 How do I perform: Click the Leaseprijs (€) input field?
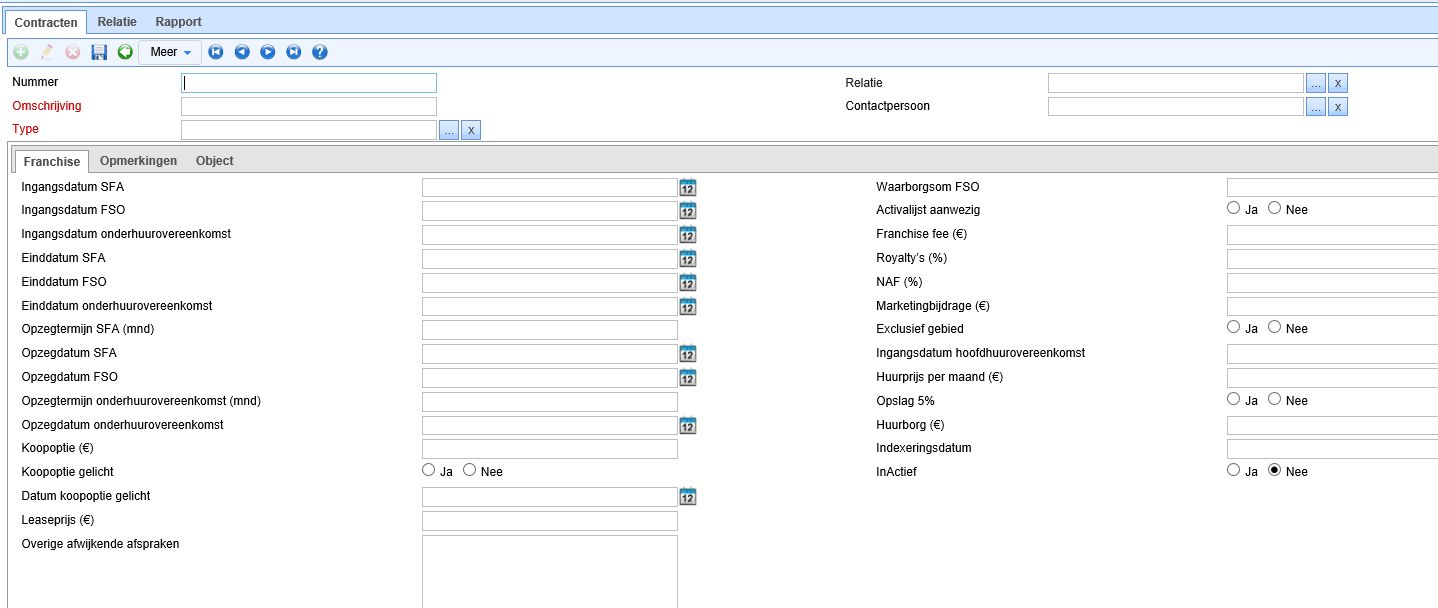(550, 521)
